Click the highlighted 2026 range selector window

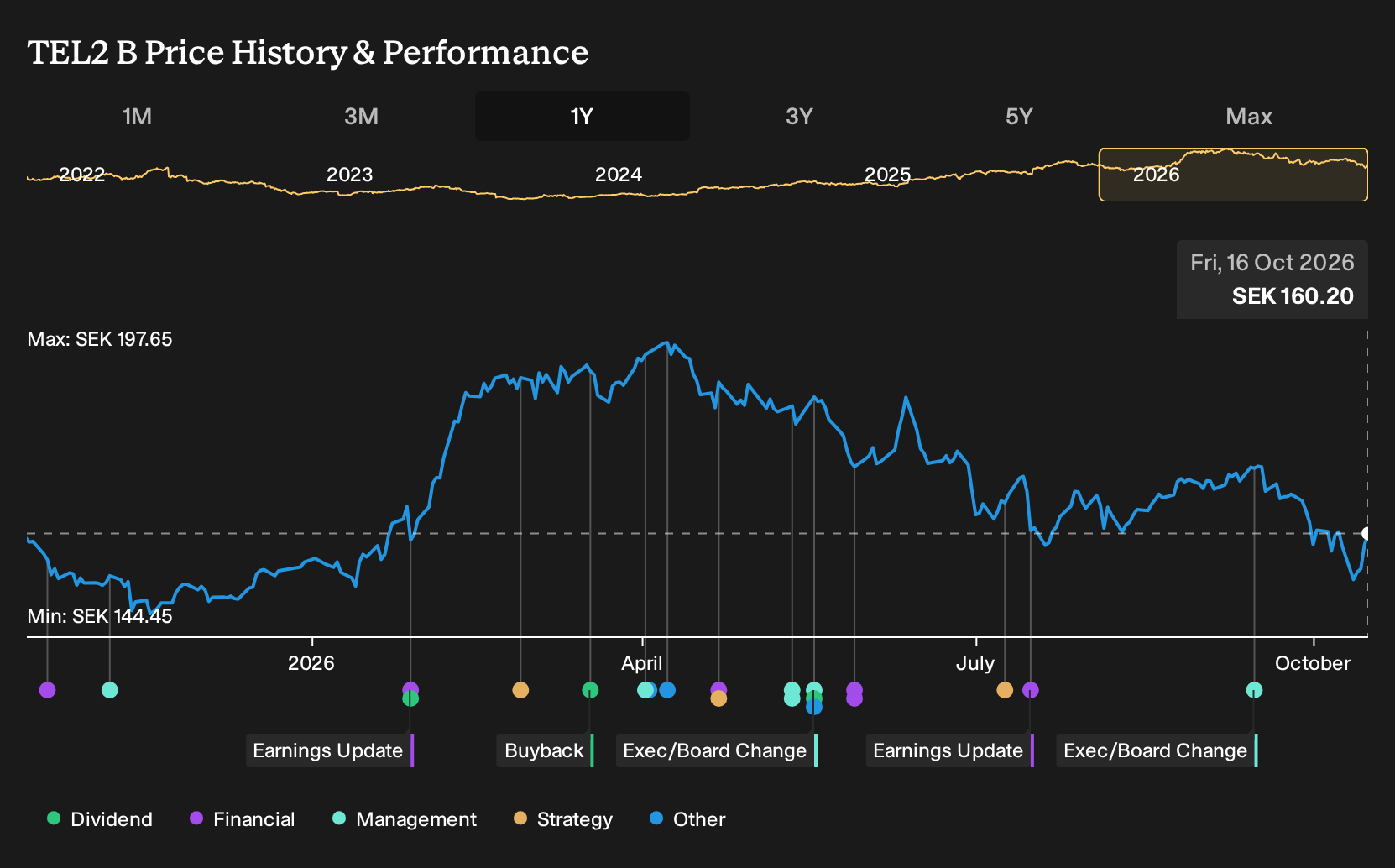coord(1233,175)
